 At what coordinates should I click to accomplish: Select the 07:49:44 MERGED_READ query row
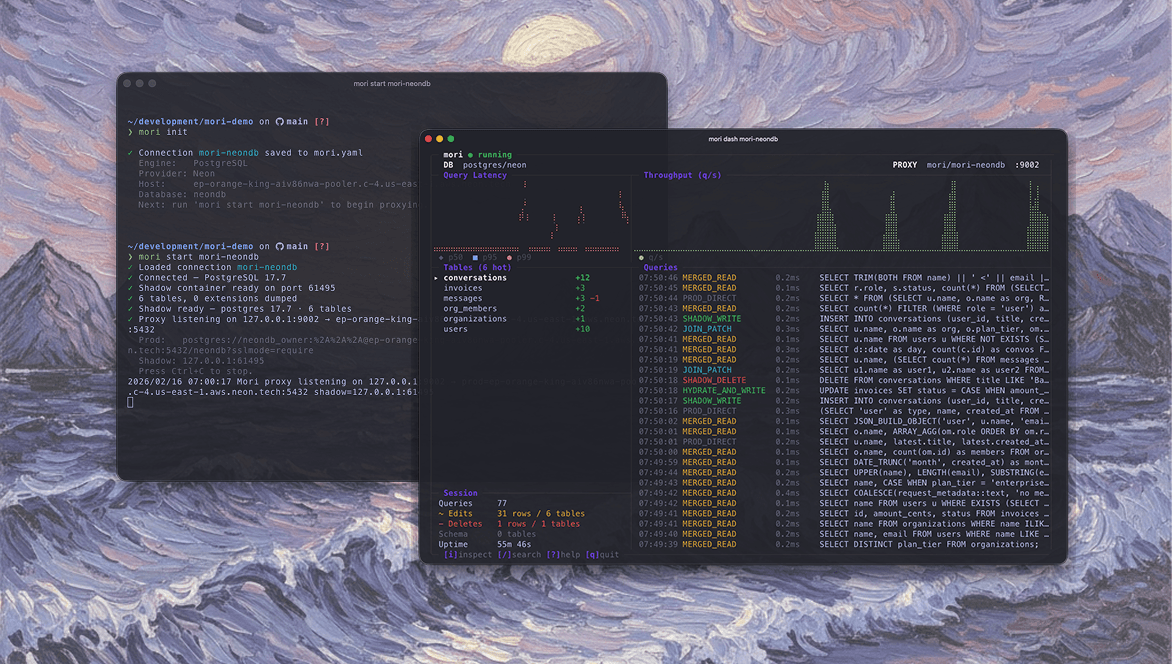844,473
